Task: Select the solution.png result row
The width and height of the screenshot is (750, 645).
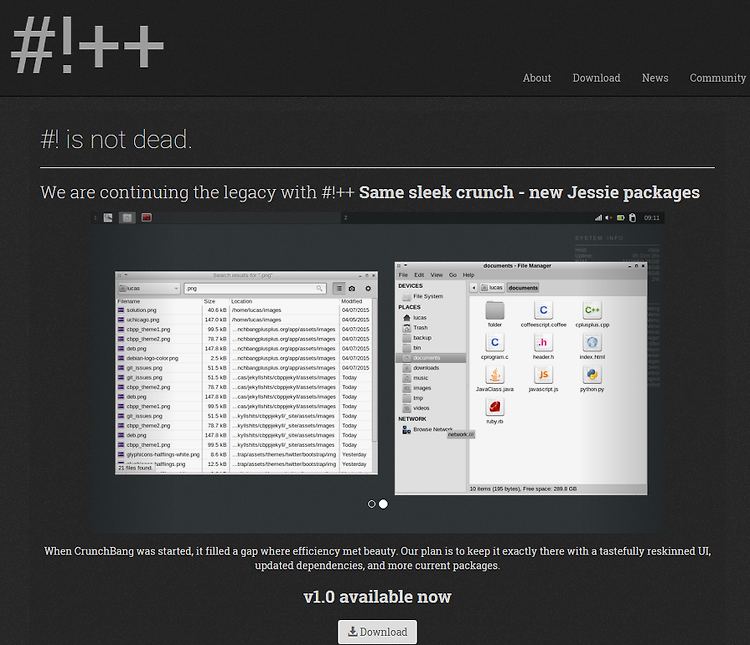Action: tap(244, 310)
